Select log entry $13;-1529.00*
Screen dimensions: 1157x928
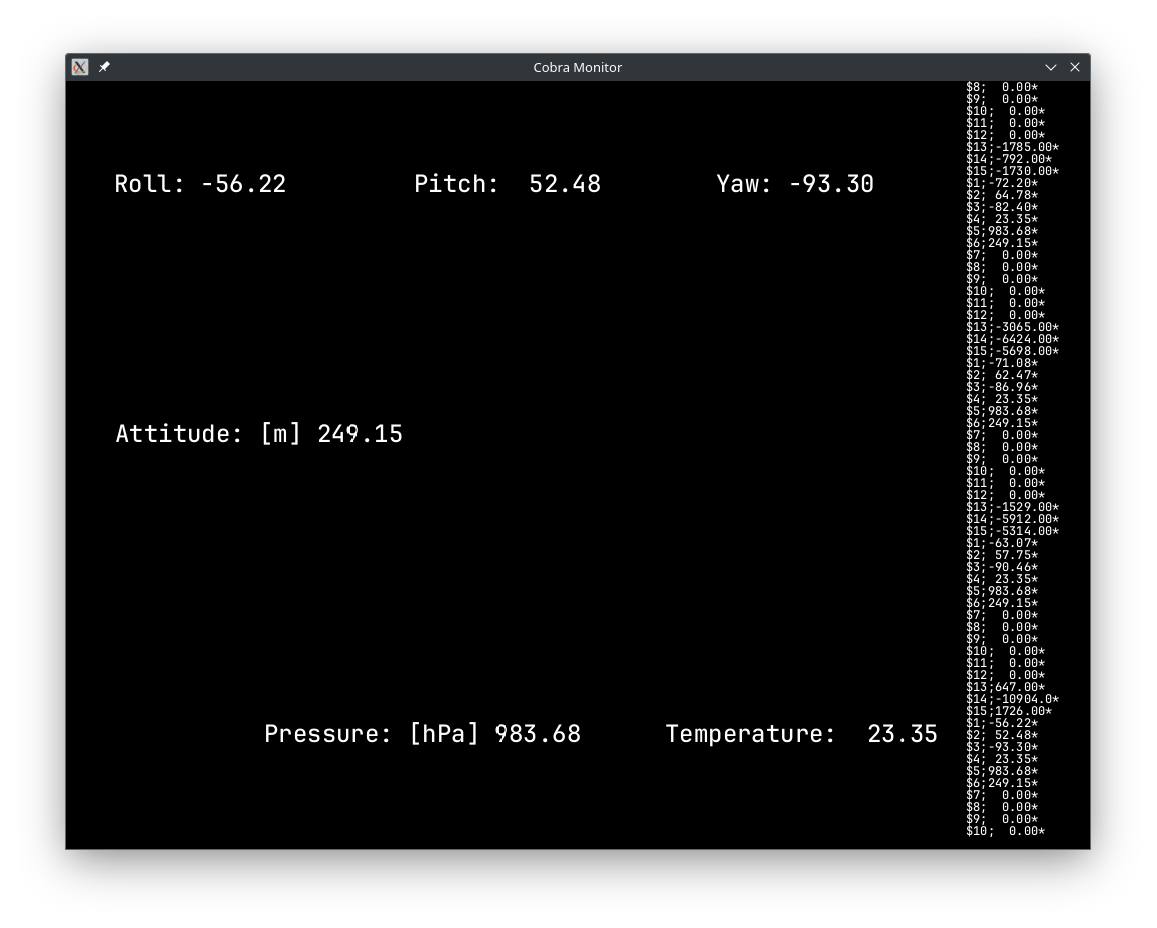tap(1012, 507)
